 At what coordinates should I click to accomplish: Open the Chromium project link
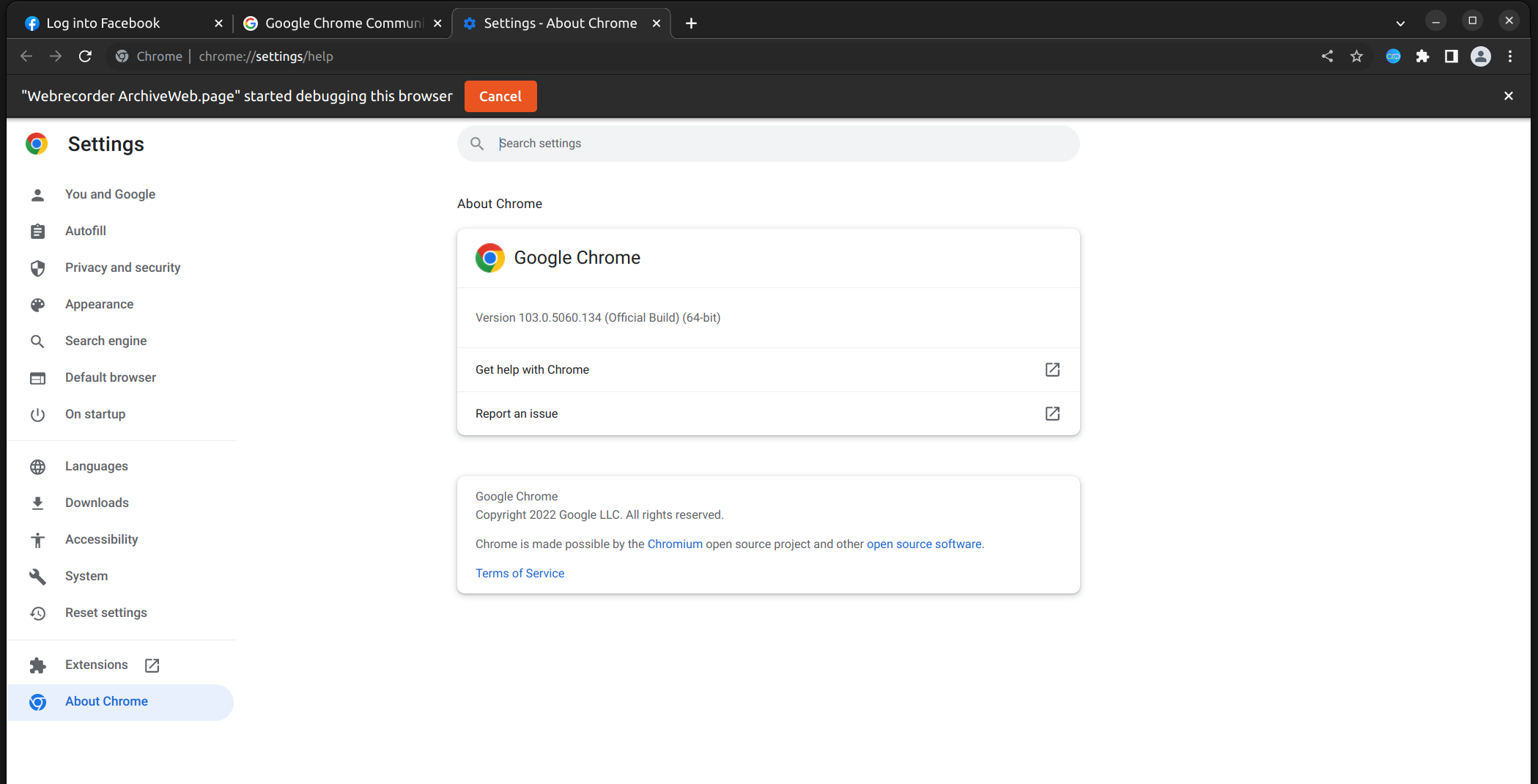(x=675, y=544)
